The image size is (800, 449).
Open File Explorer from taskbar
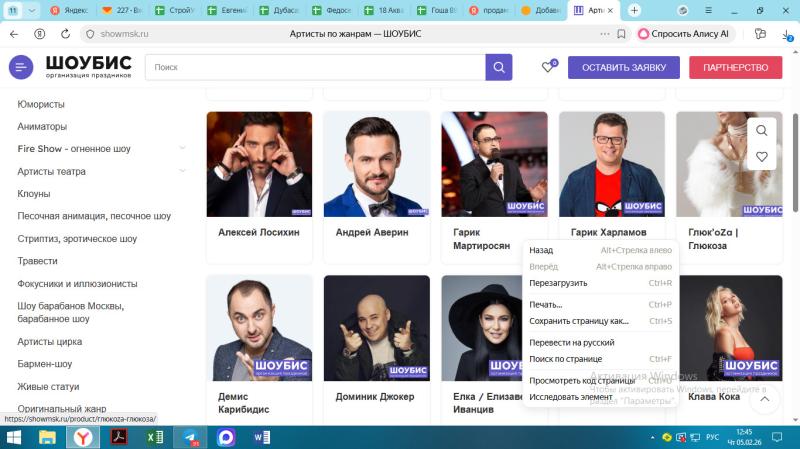[47, 437]
